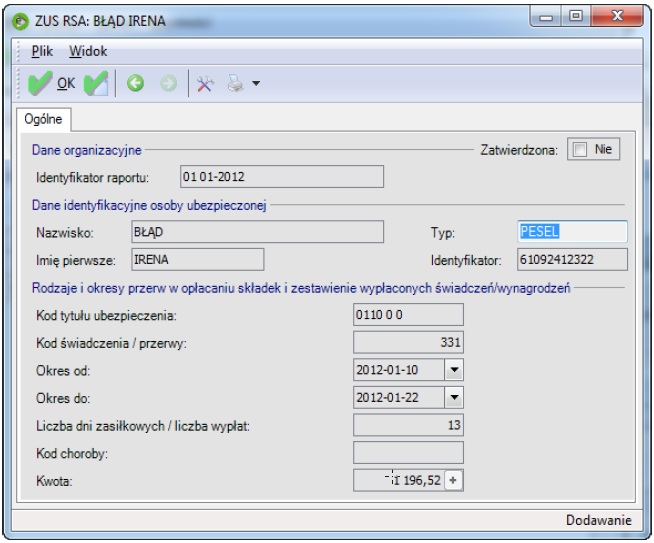Open the tools wrench icon
Image resolution: width=654 pixels, height=543 pixels.
tap(205, 83)
